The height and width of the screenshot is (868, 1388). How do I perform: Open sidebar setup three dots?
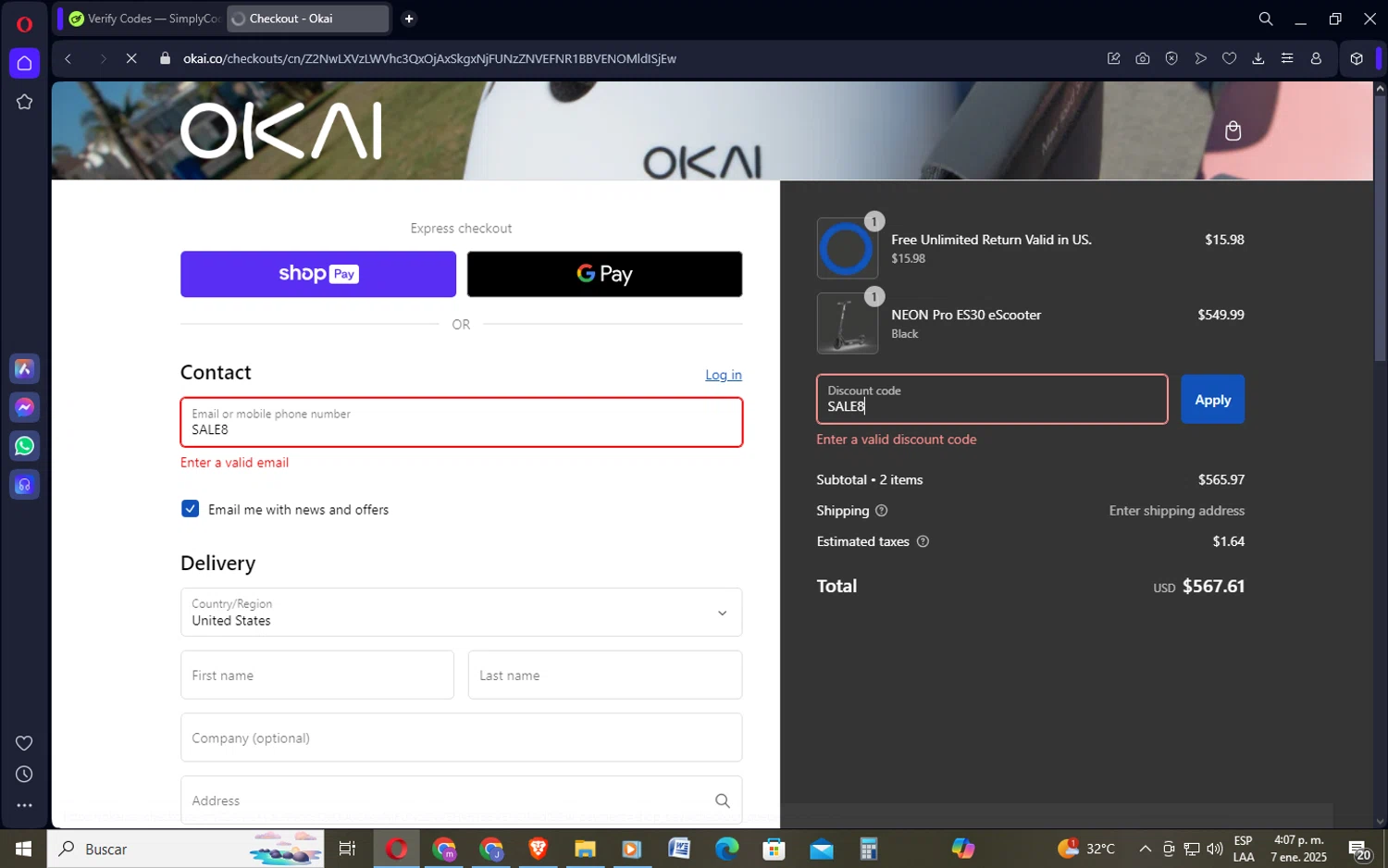(x=24, y=806)
